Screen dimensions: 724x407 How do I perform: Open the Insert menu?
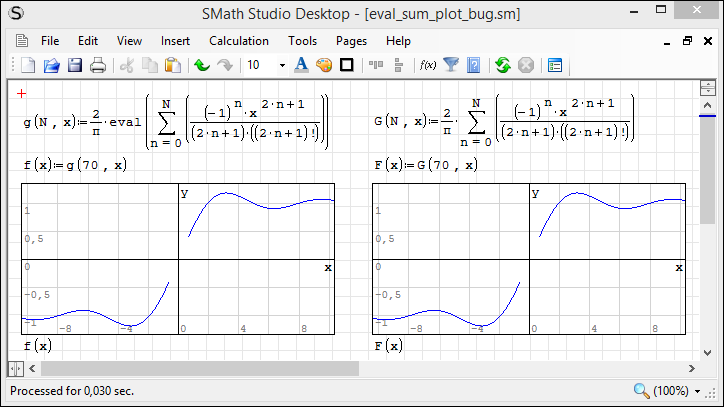click(x=174, y=41)
